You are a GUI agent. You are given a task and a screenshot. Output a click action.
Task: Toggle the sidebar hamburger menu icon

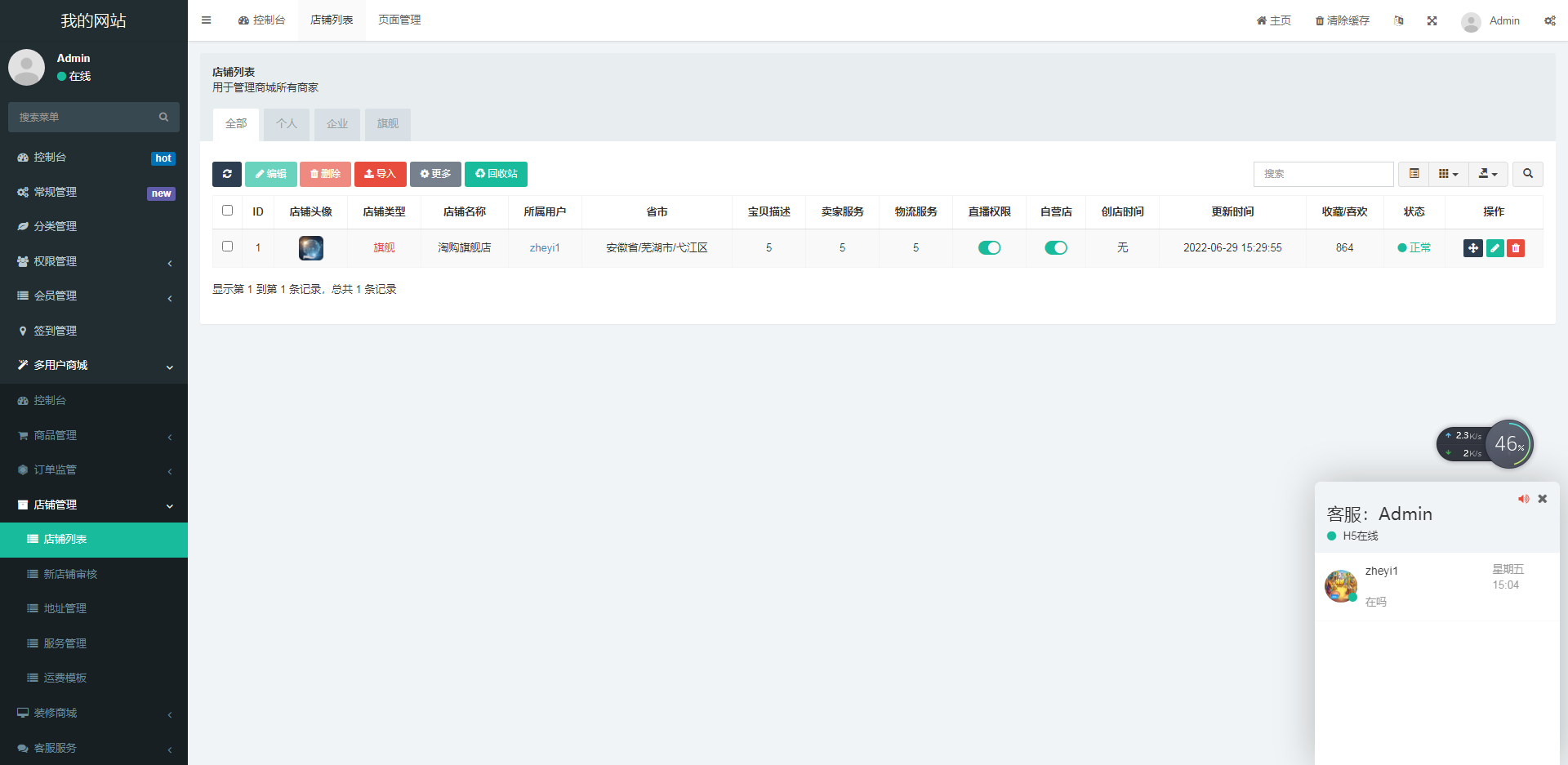click(x=207, y=20)
